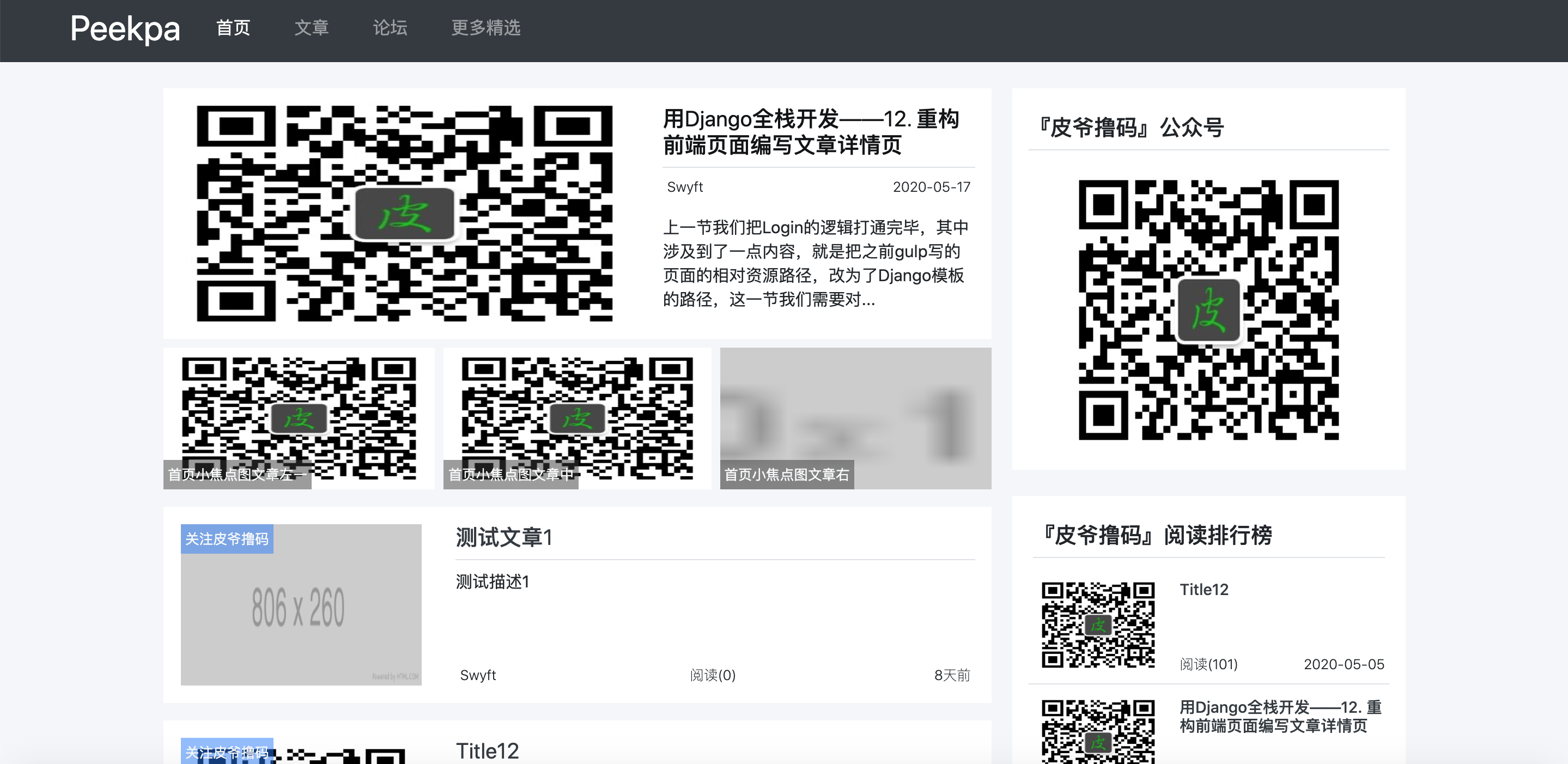Image resolution: width=1568 pixels, height=764 pixels.
Task: Click 阅读(101) in the ranking list
Action: click(x=1209, y=664)
